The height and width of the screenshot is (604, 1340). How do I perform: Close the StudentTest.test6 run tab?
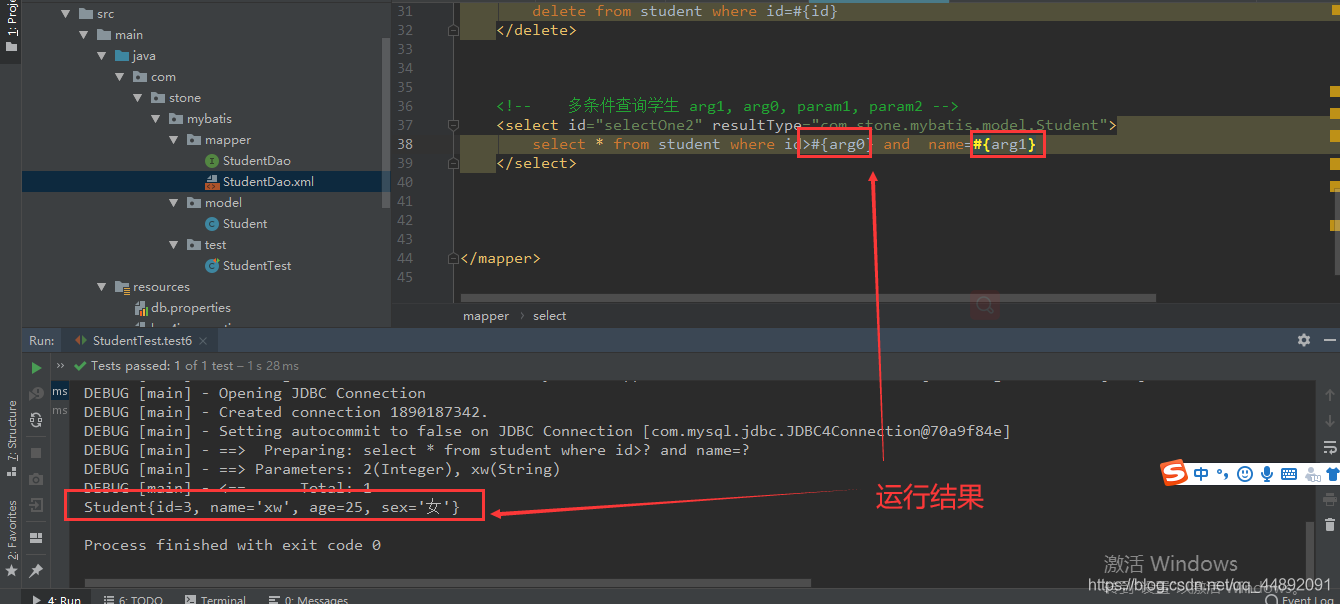click(203, 341)
